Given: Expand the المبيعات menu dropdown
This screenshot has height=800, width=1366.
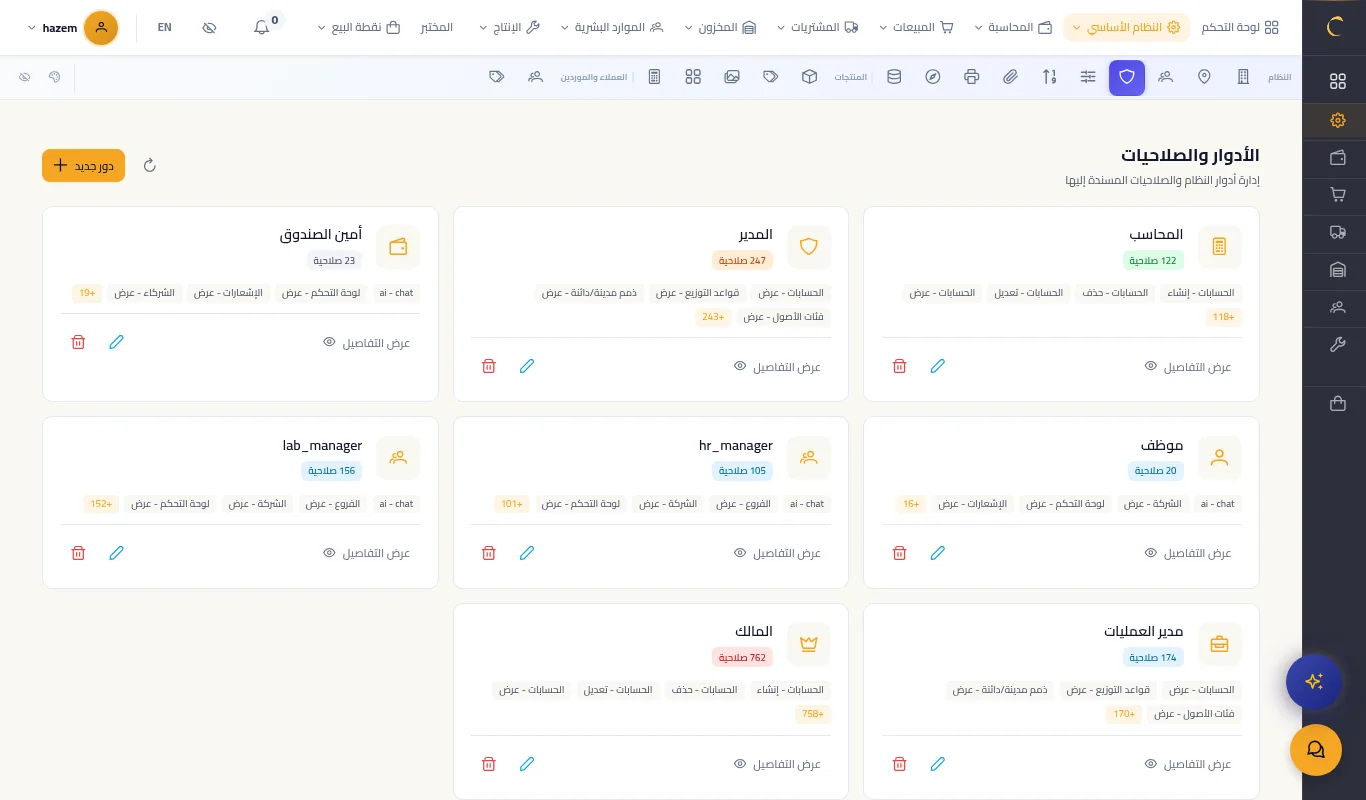Looking at the screenshot, I should (x=917, y=28).
